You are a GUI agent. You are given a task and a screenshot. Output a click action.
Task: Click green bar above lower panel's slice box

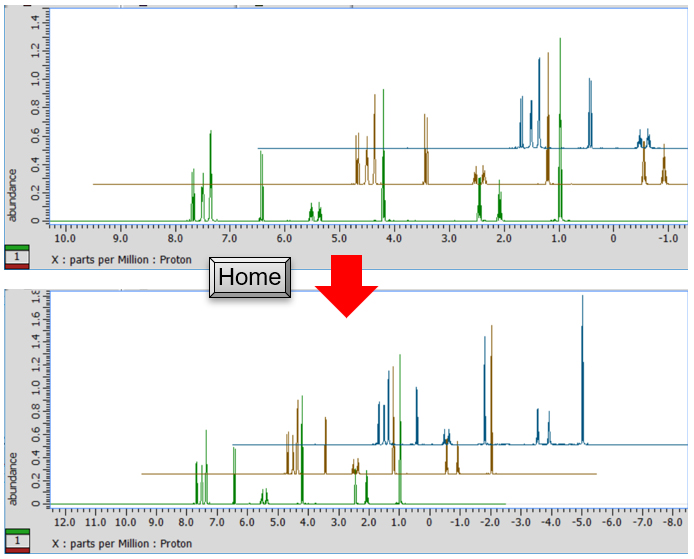17,531
